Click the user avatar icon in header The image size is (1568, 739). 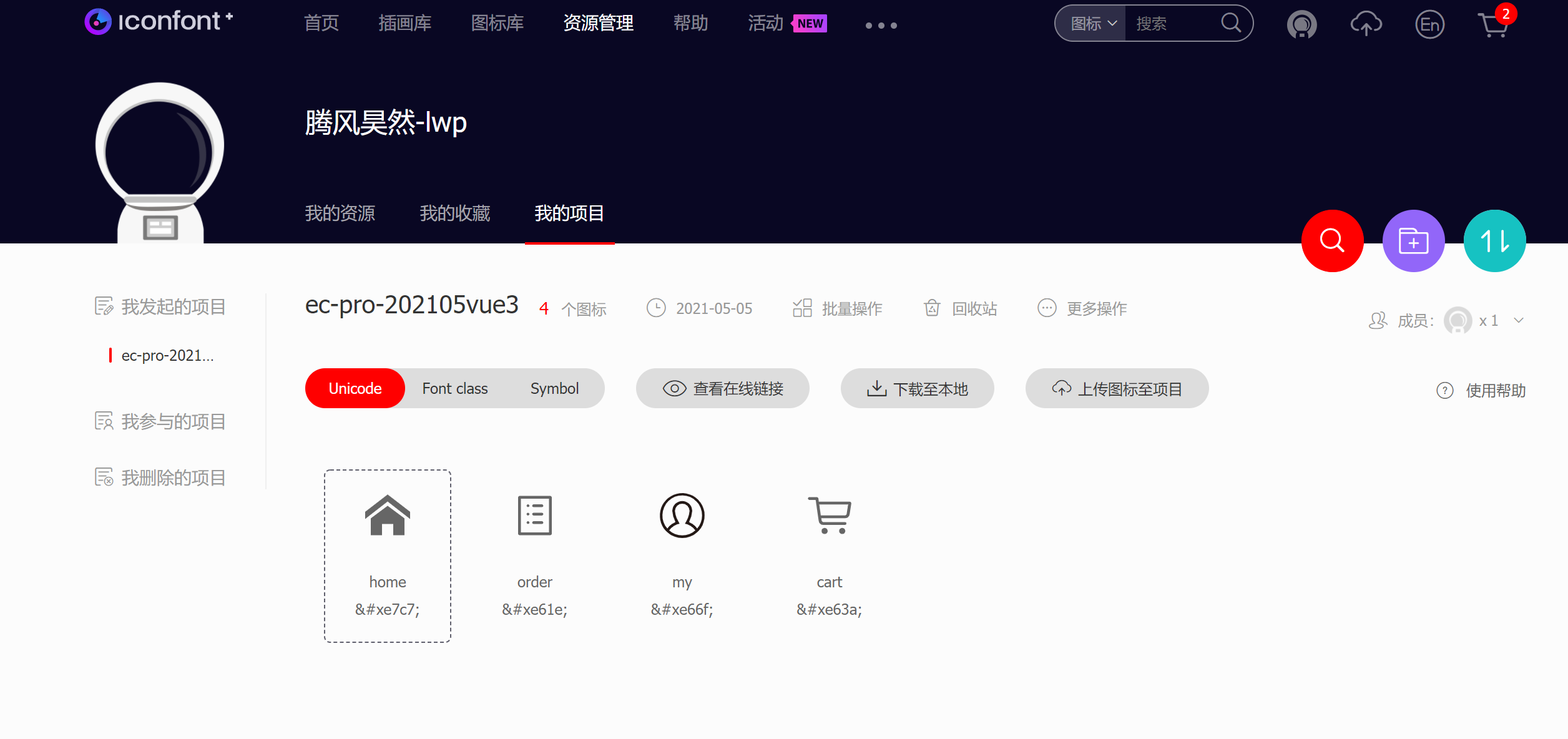[x=1301, y=25]
